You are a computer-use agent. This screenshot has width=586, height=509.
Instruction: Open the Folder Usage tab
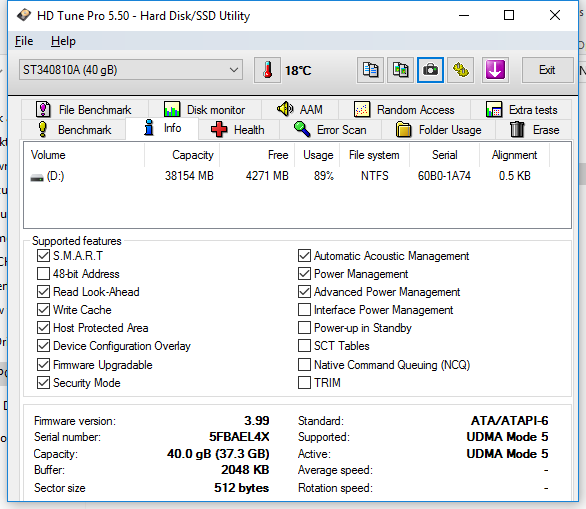click(x=438, y=130)
